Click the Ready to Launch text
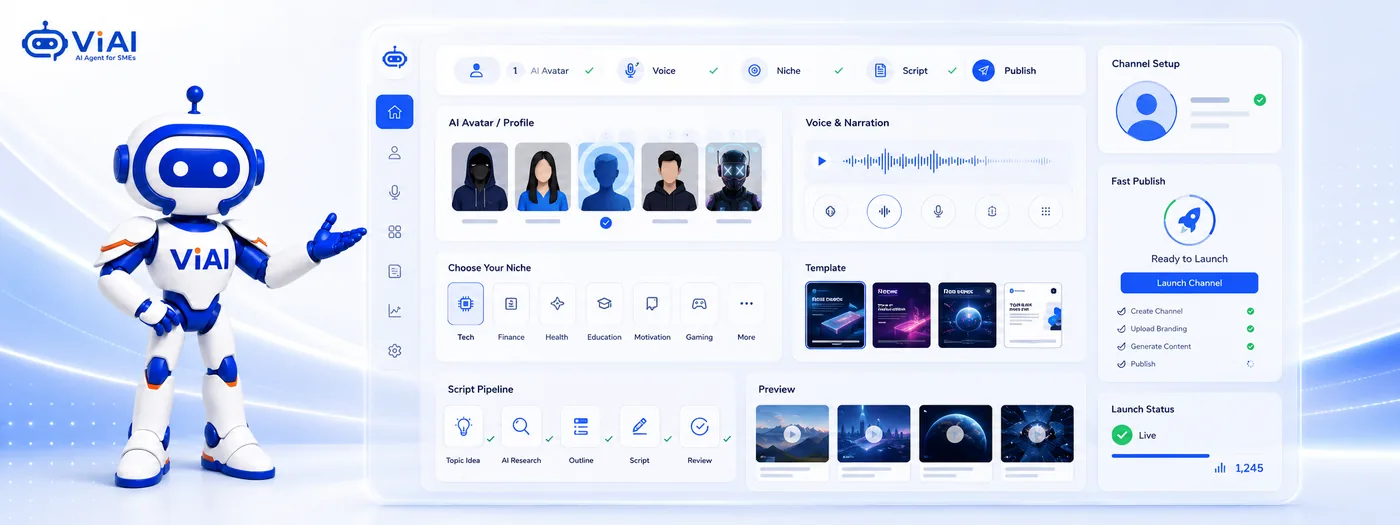The height and width of the screenshot is (525, 1400). (1189, 259)
